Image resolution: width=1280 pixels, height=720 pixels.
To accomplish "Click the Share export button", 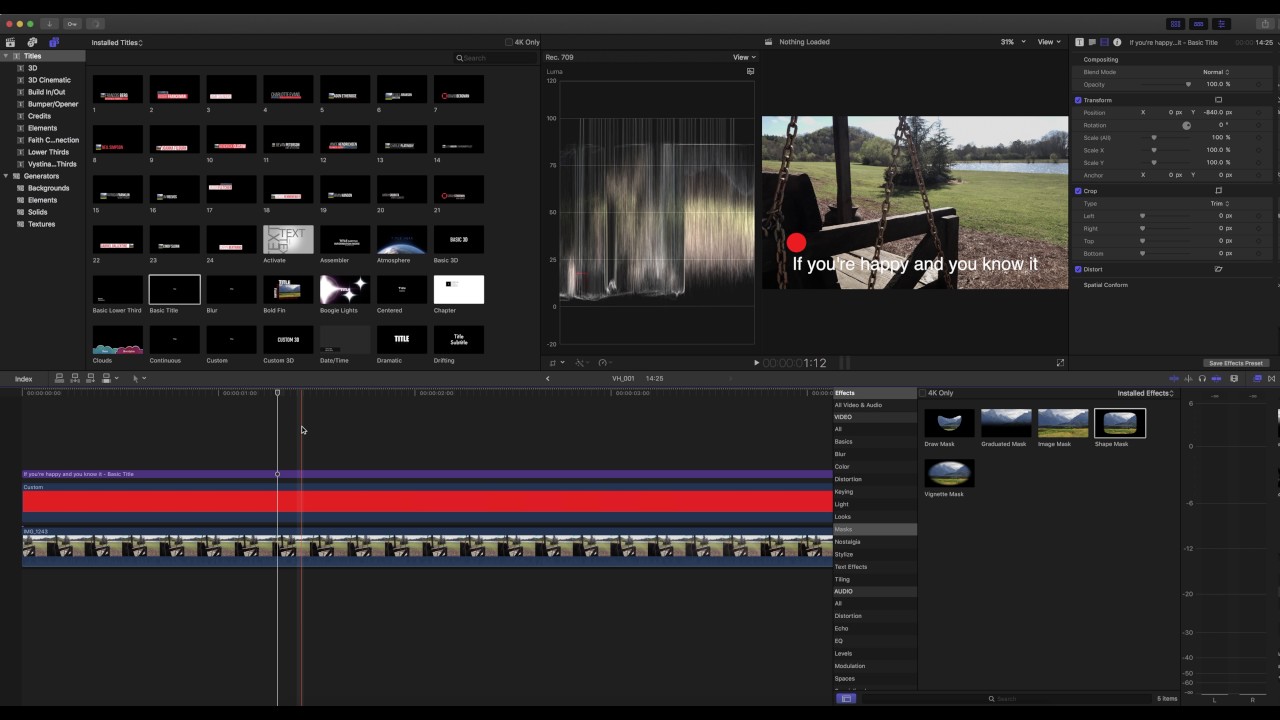I will 1265,23.
